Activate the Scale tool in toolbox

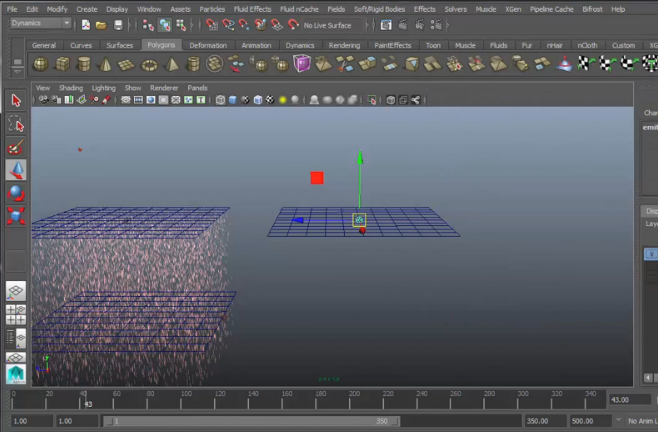pos(16,216)
